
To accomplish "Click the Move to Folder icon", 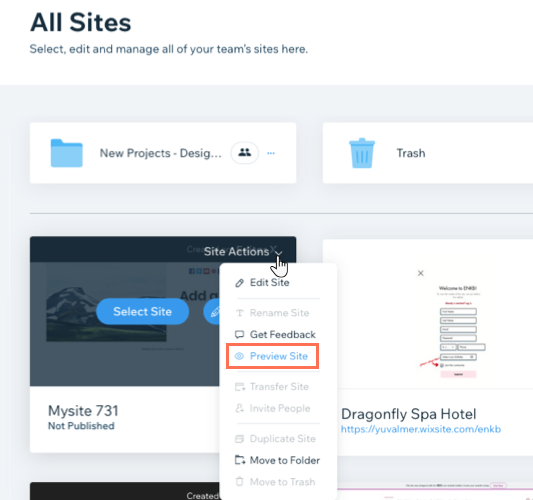I will click(x=240, y=460).
